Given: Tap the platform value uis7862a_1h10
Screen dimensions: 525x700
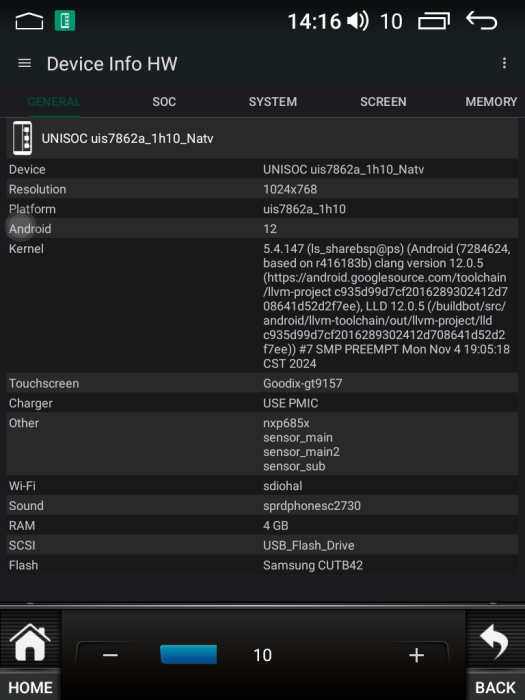Looking at the screenshot, I should pyautogui.click(x=304, y=209).
